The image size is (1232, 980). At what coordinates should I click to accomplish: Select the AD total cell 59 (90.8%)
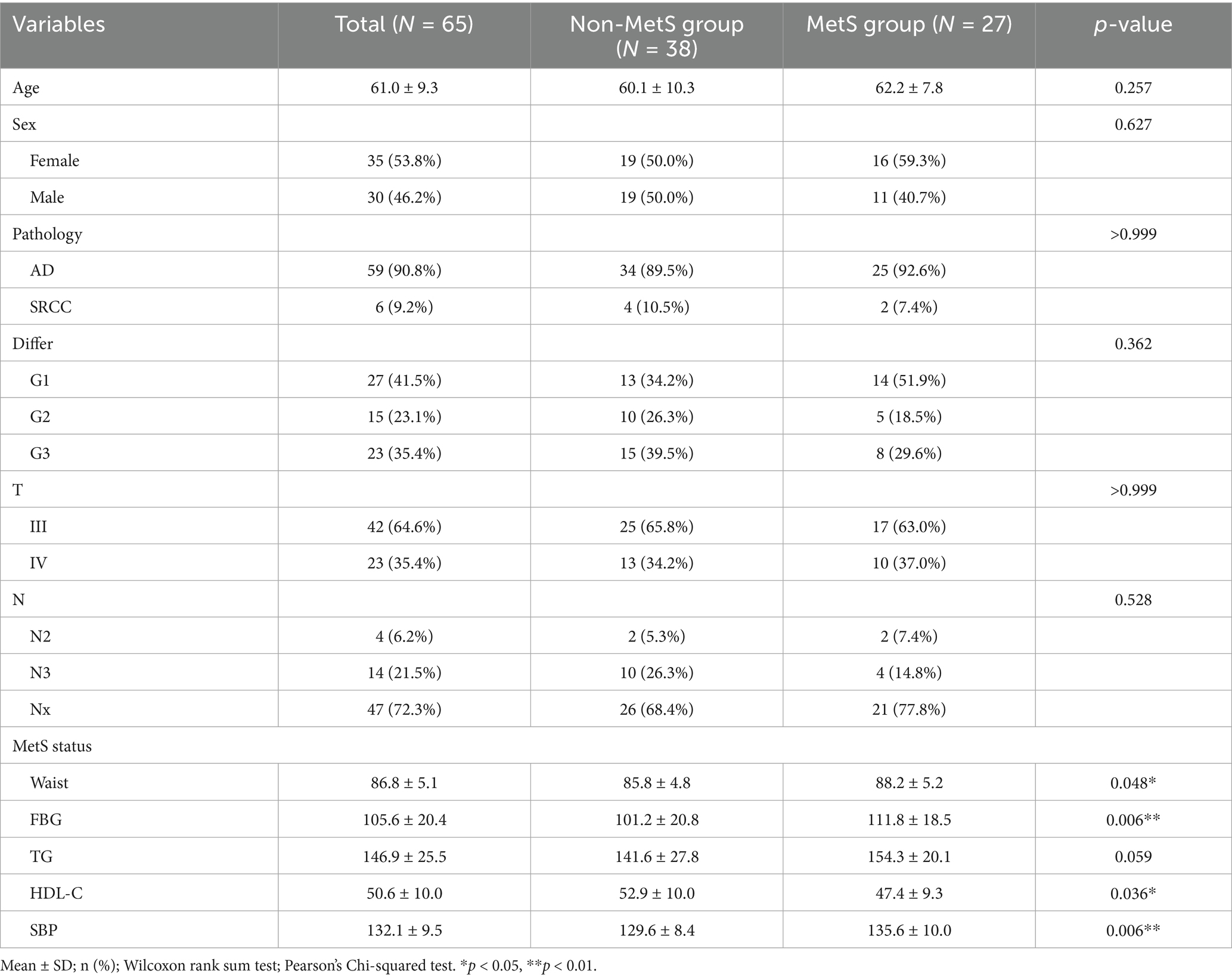404,271
